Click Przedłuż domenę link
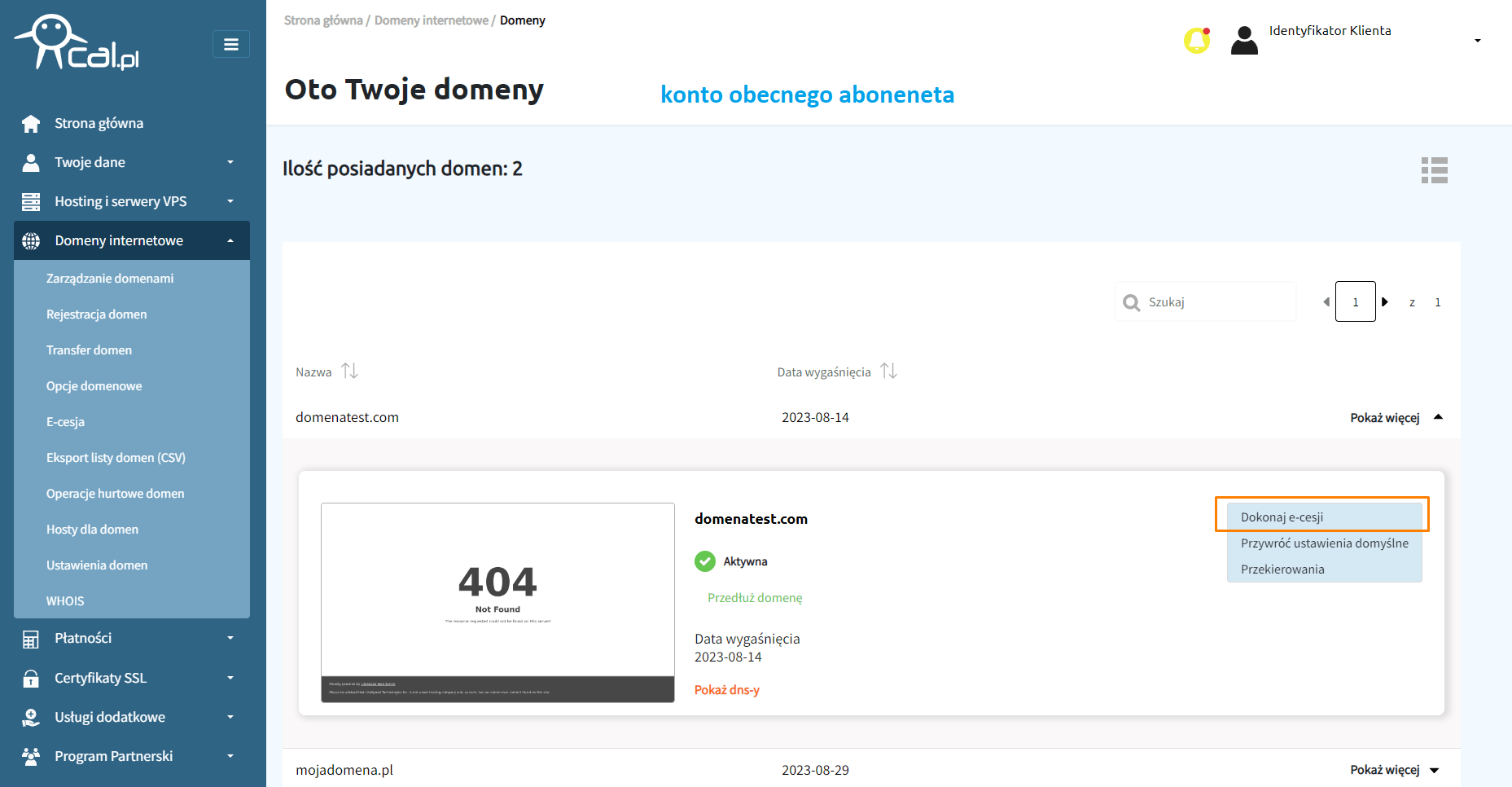 [755, 598]
